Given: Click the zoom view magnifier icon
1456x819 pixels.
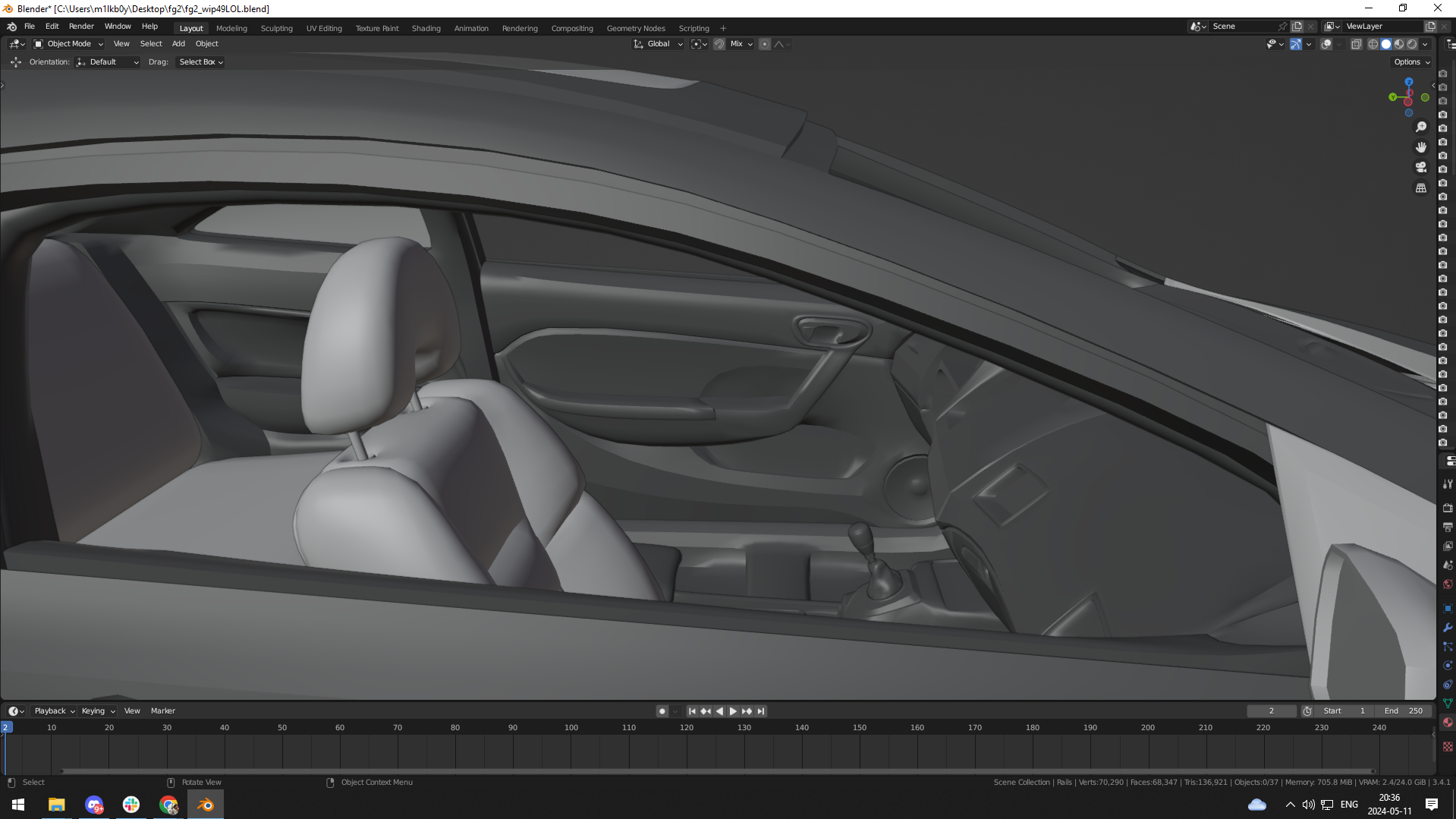Looking at the screenshot, I should click(x=1421, y=127).
